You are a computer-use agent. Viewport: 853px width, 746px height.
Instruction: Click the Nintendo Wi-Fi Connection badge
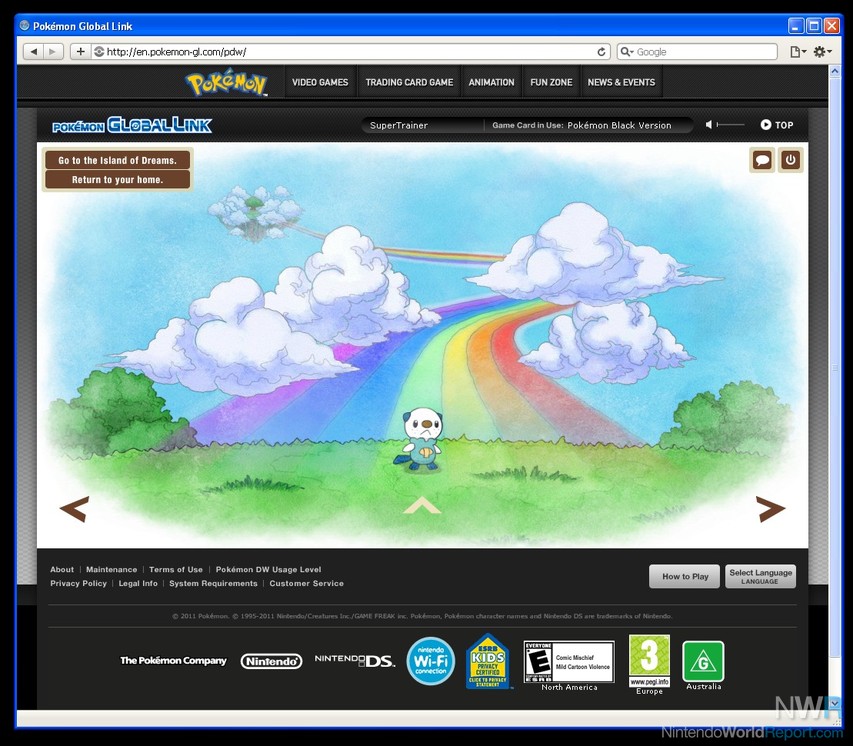tap(431, 661)
